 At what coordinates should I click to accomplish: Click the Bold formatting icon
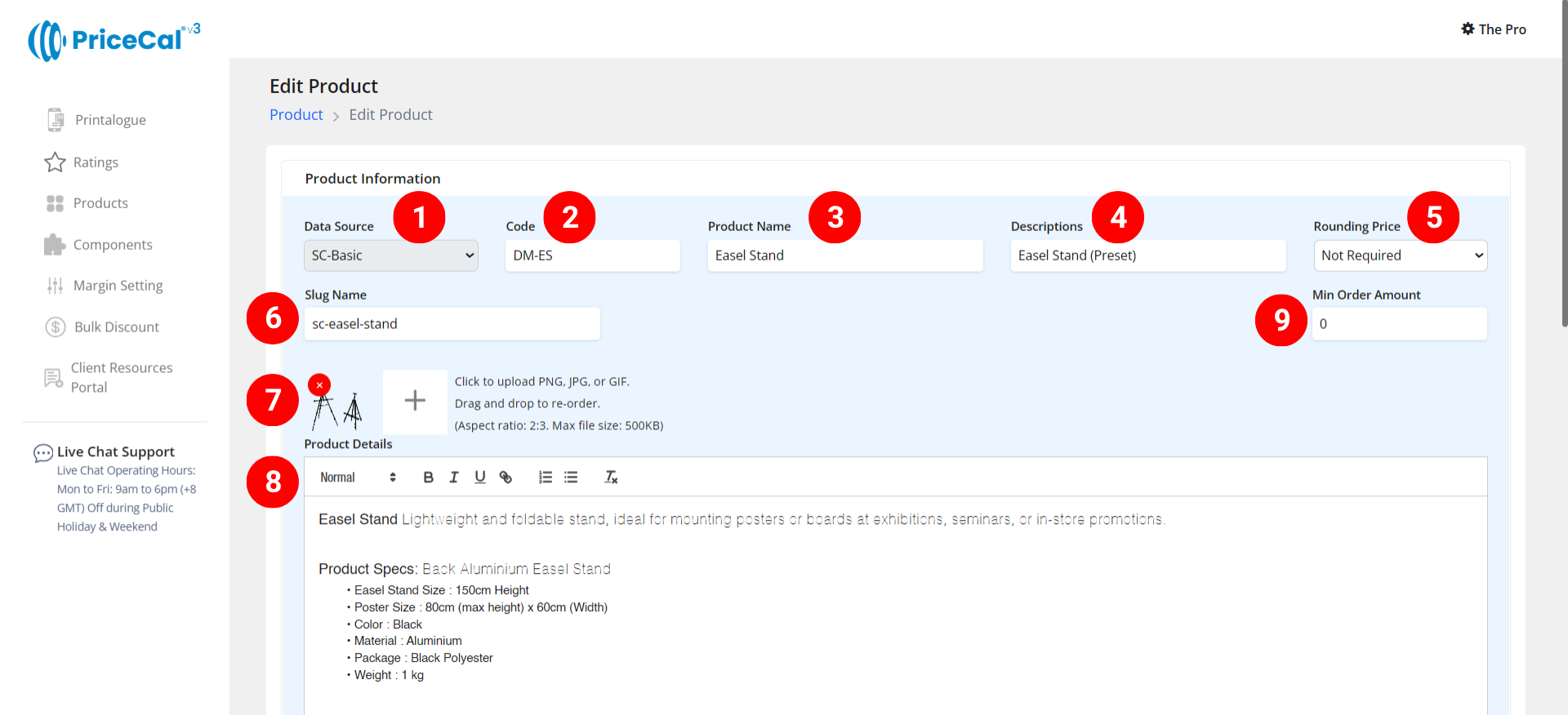coord(428,477)
